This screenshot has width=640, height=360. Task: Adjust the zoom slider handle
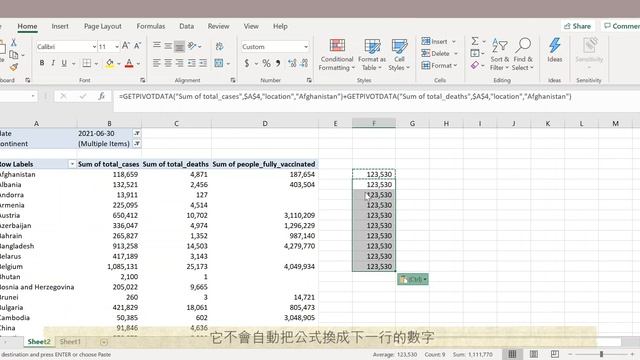point(601,354)
